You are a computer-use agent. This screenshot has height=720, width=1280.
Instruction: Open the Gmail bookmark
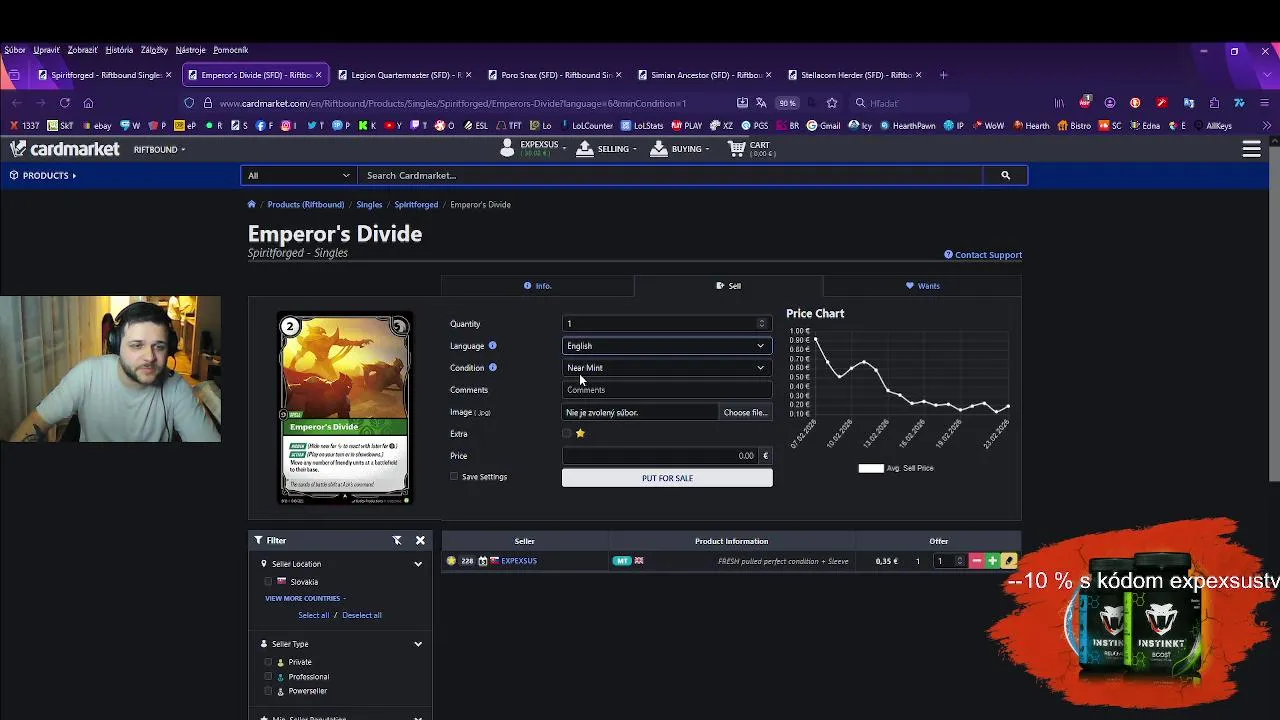pos(823,126)
